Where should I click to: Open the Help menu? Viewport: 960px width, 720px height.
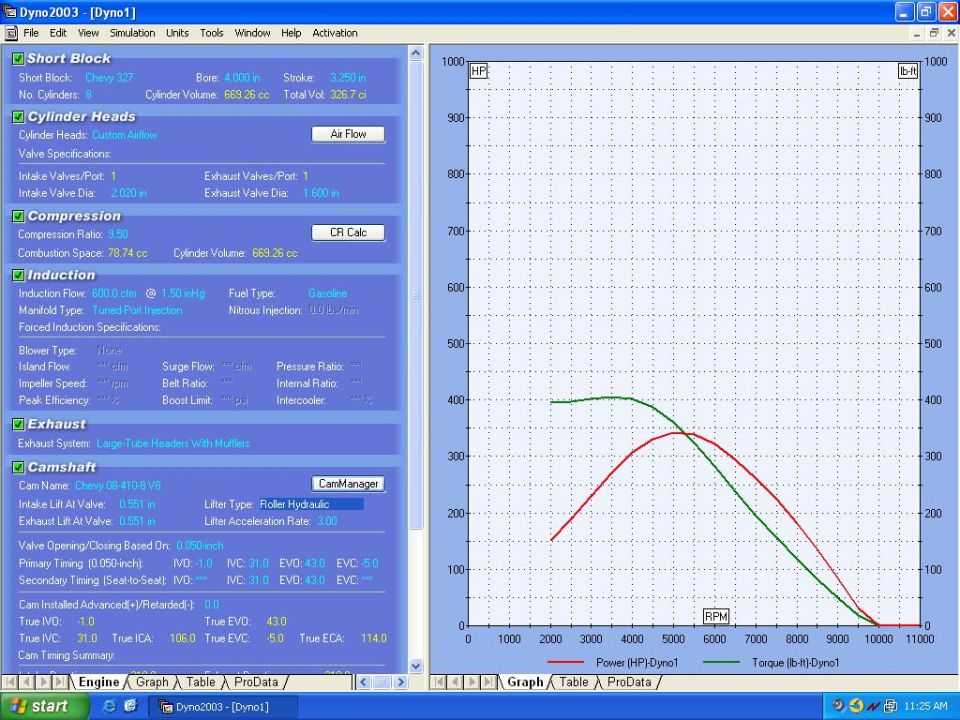coord(291,33)
